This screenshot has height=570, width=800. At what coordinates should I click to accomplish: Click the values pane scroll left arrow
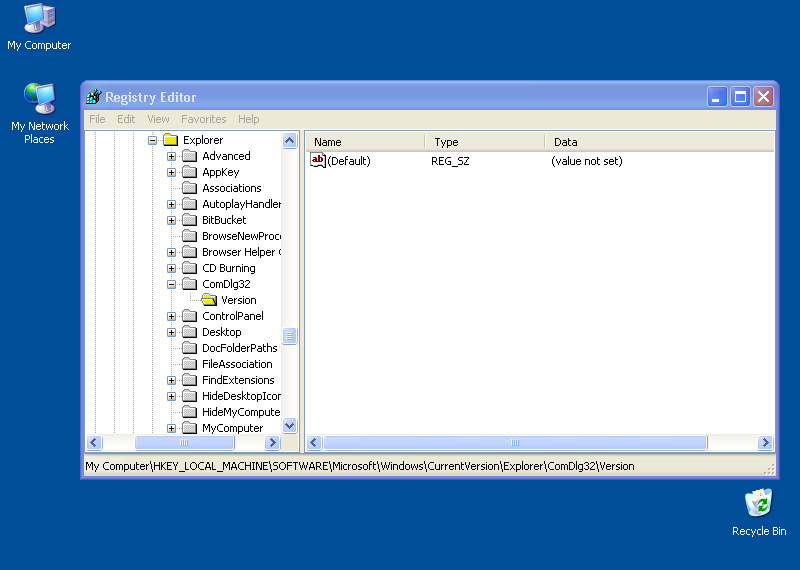[314, 442]
